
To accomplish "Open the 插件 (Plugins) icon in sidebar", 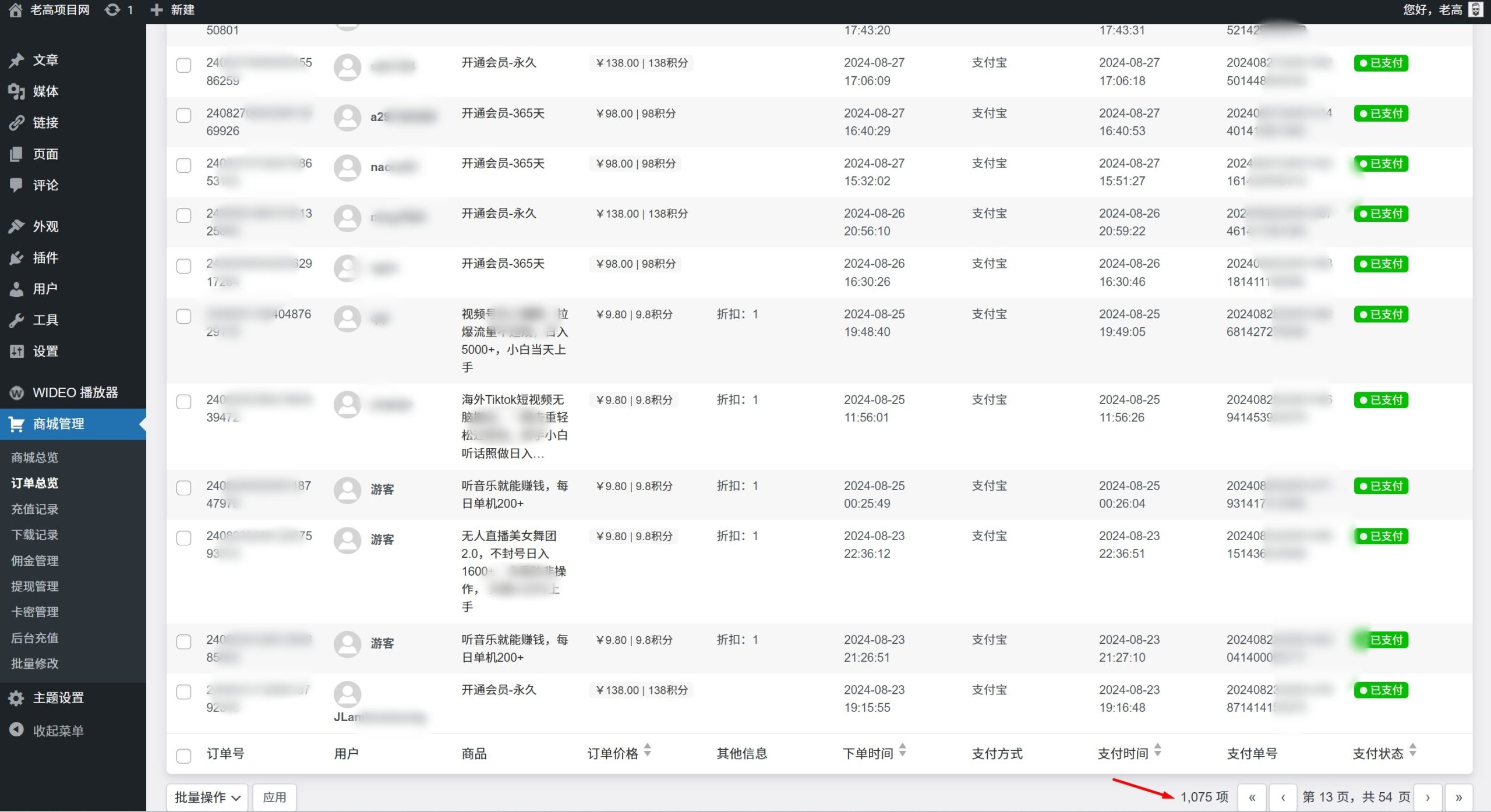I will [16, 258].
